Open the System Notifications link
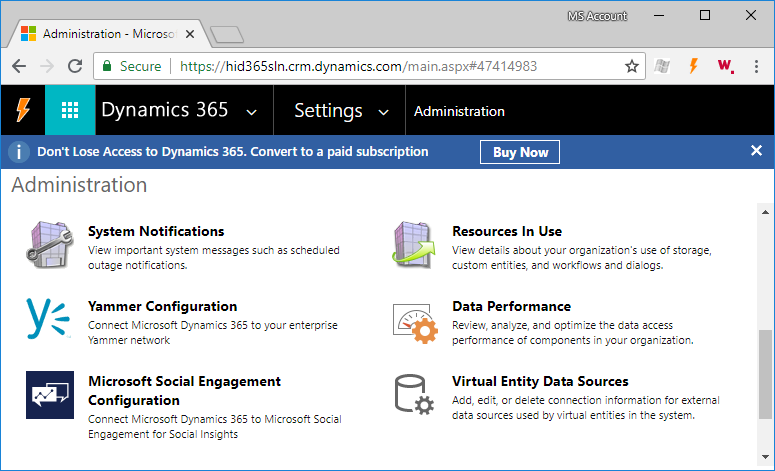 tap(156, 231)
